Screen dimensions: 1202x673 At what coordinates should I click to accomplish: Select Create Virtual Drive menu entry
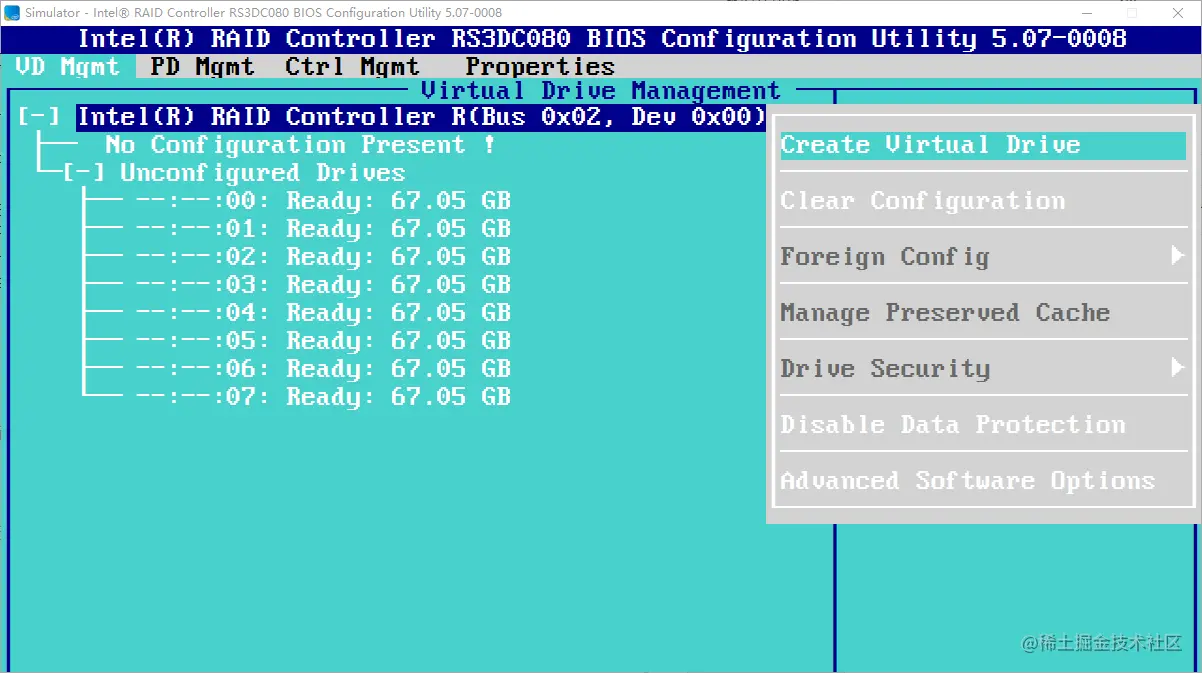pos(983,145)
